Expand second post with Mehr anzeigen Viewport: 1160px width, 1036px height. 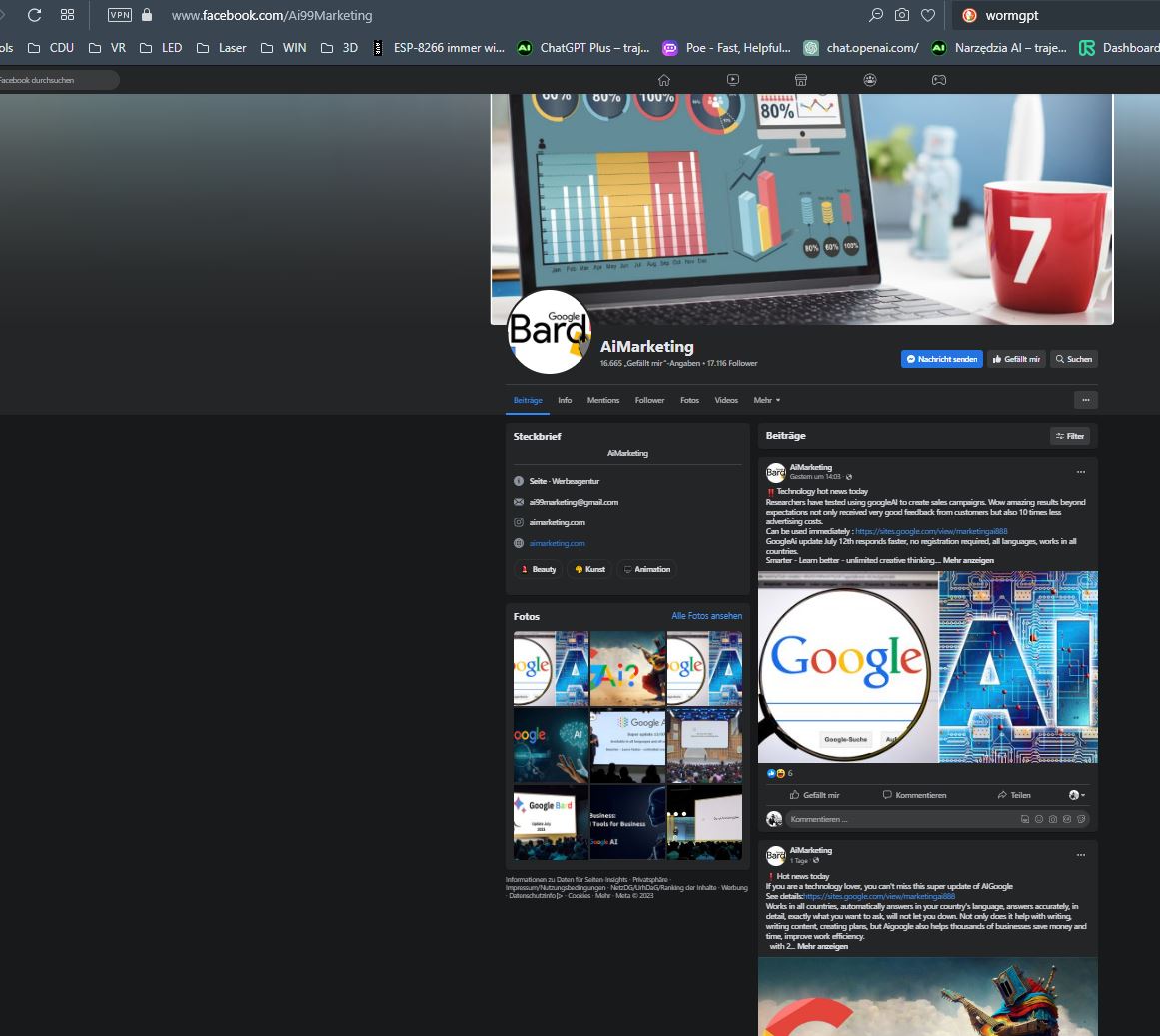point(822,946)
